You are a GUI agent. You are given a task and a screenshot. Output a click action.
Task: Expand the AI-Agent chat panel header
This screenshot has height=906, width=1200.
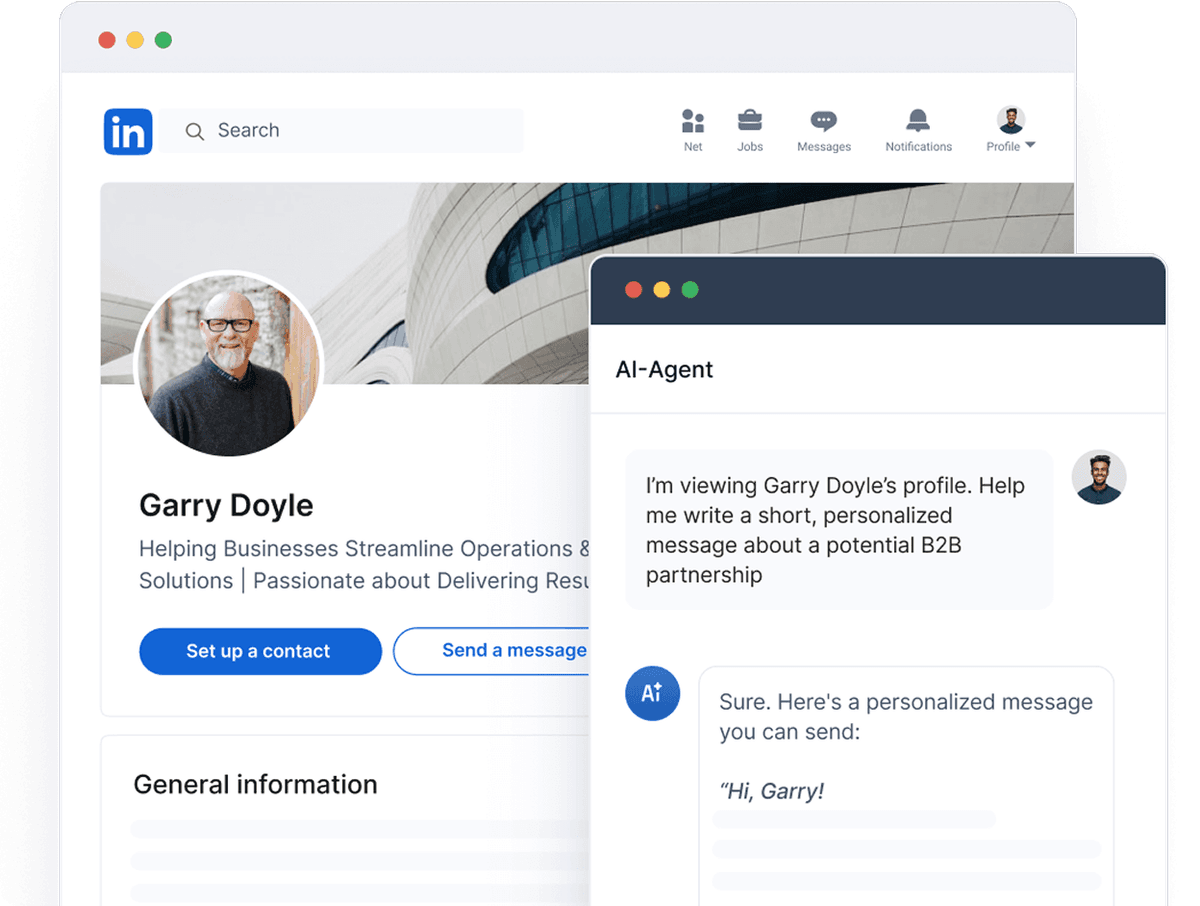663,369
